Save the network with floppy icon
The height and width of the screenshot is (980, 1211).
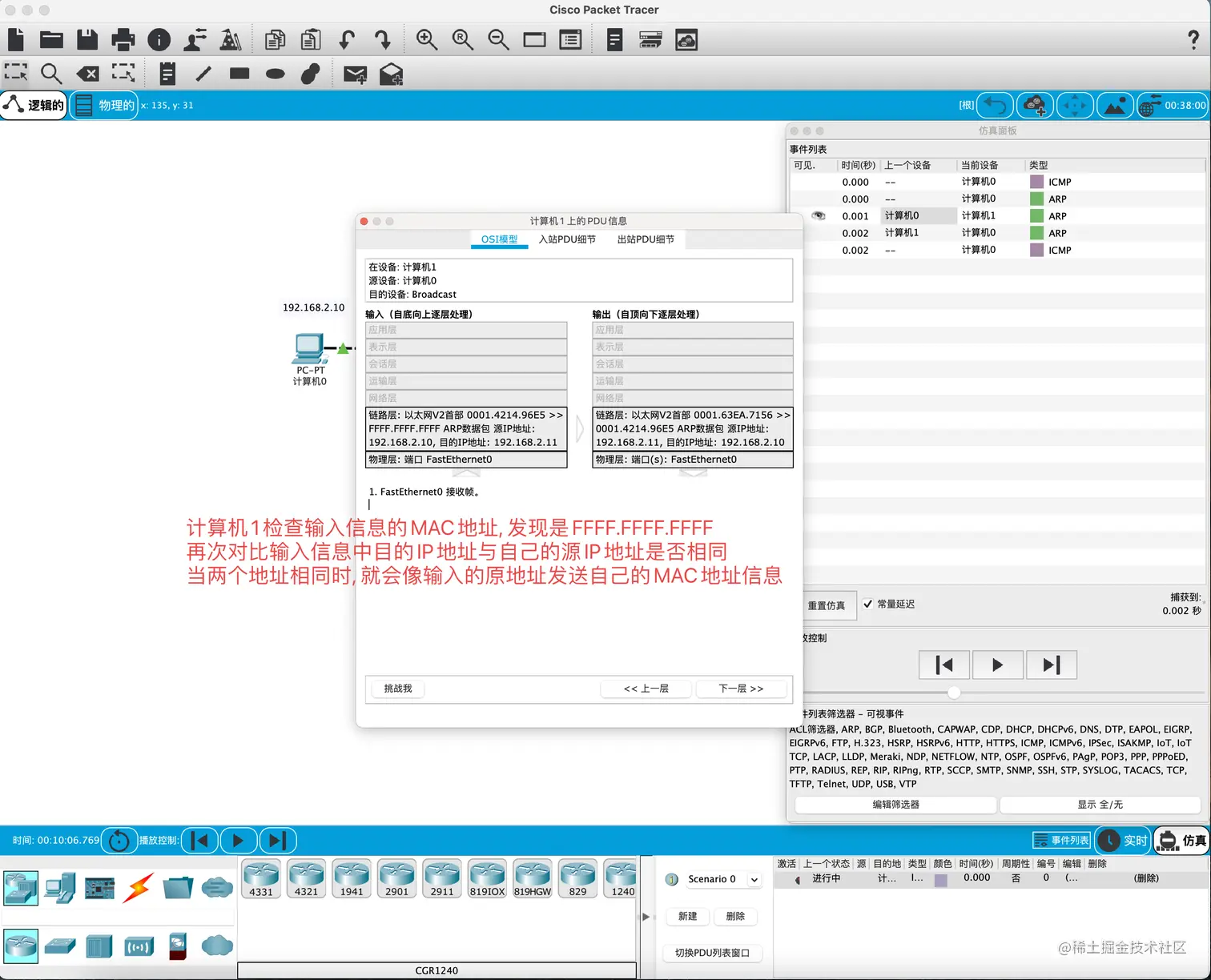coord(87,39)
